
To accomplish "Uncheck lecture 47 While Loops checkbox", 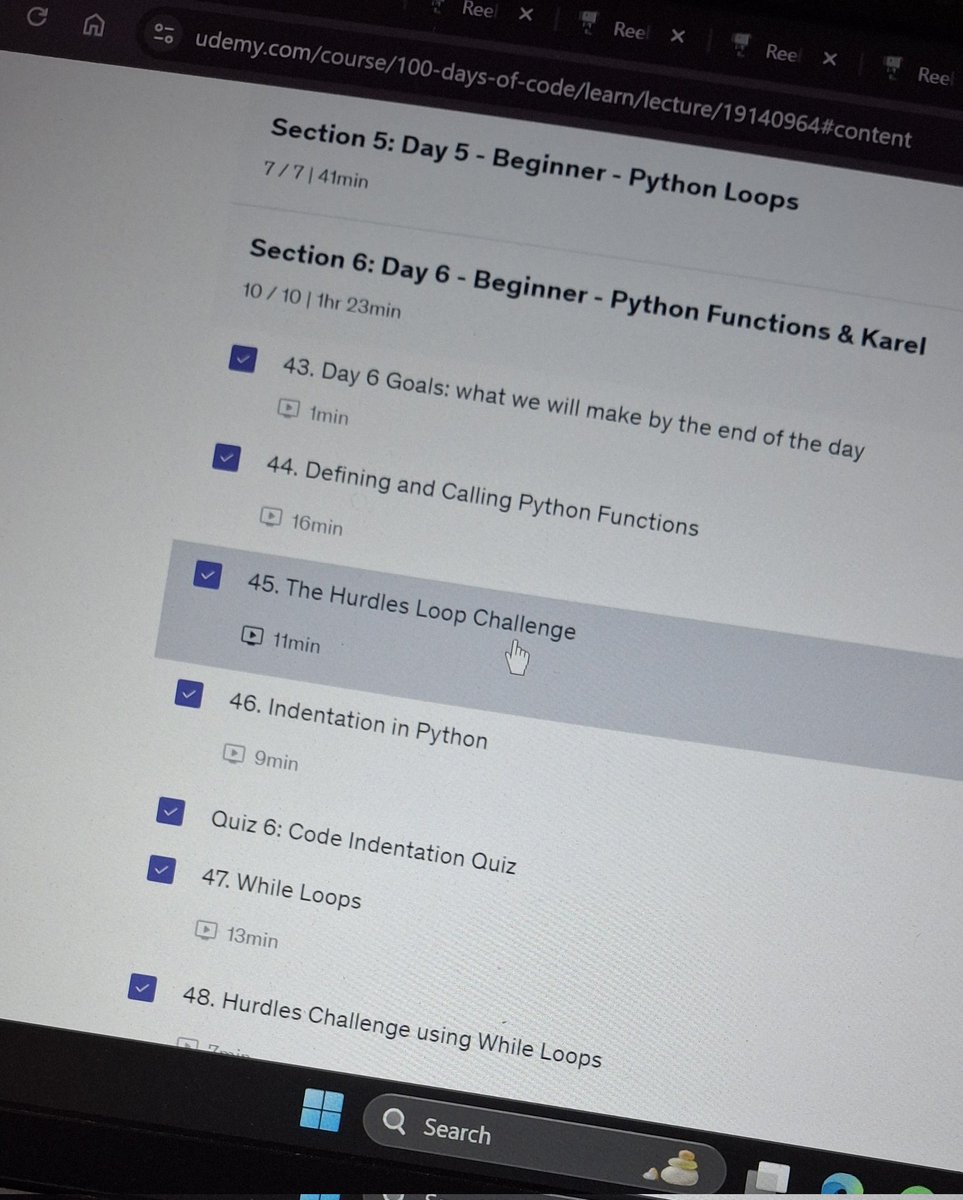I will pos(161,870).
